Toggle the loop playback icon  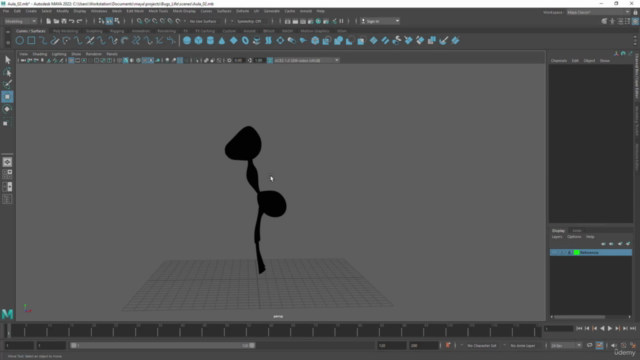(x=589, y=345)
